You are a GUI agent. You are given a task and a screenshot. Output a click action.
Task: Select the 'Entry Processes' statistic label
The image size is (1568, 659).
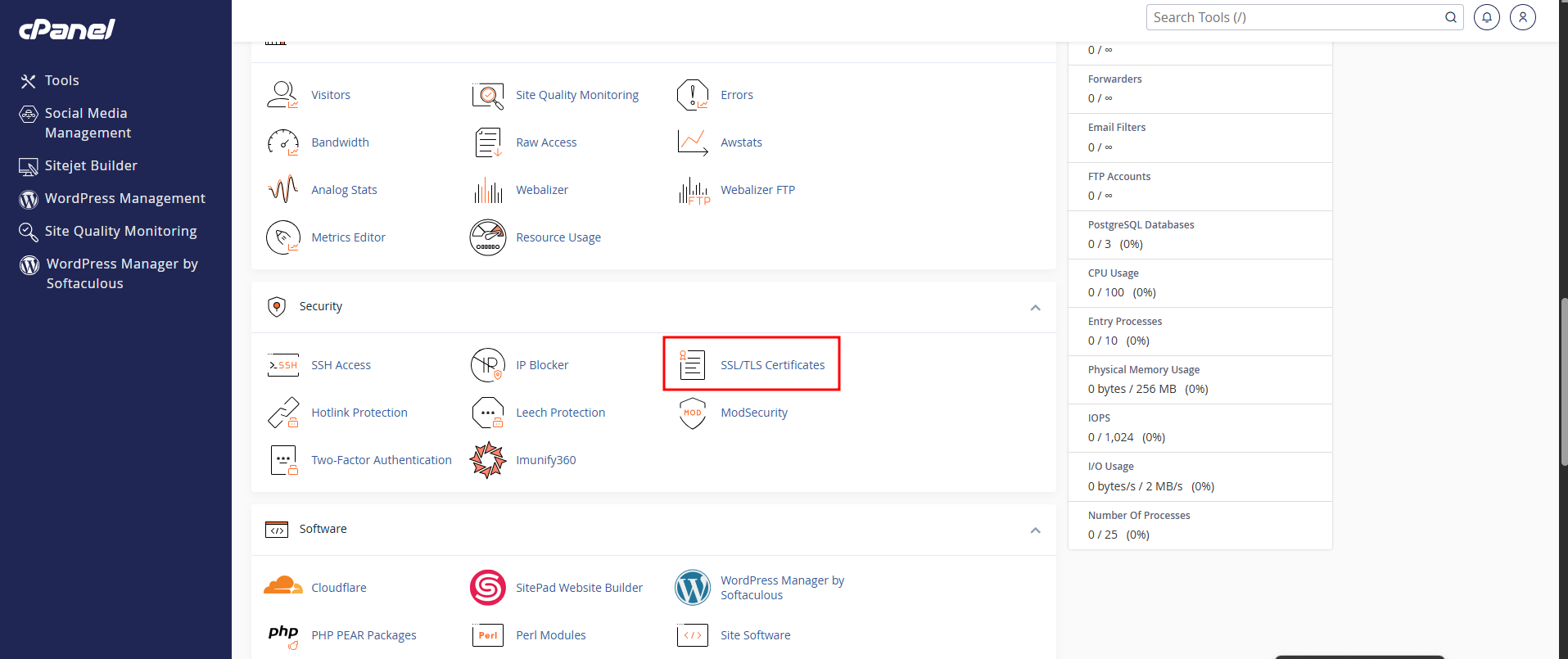click(1125, 322)
